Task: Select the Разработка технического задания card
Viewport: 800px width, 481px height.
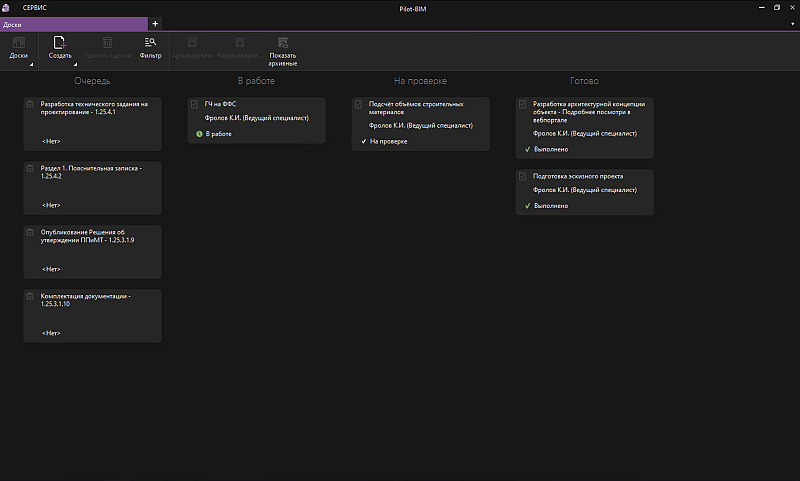Action: click(x=92, y=123)
